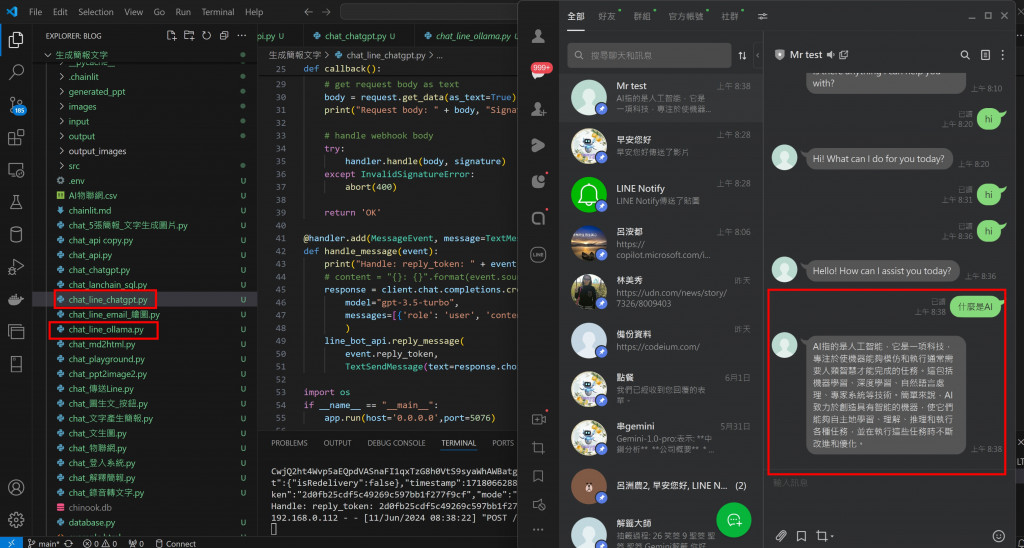Create a new folder in Explorer header
Image resolution: width=1024 pixels, height=548 pixels.
coord(189,36)
